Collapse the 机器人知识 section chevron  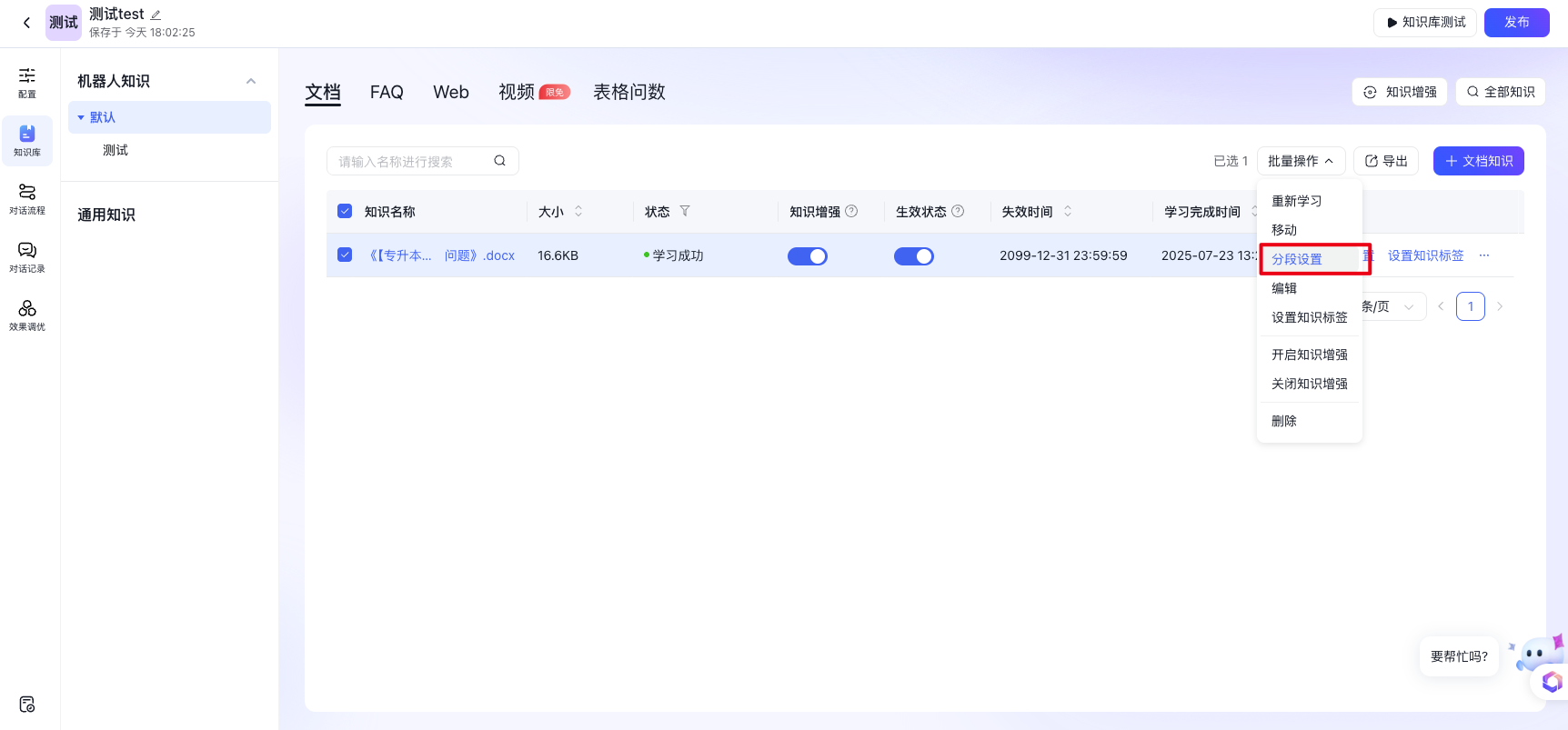pos(251,81)
